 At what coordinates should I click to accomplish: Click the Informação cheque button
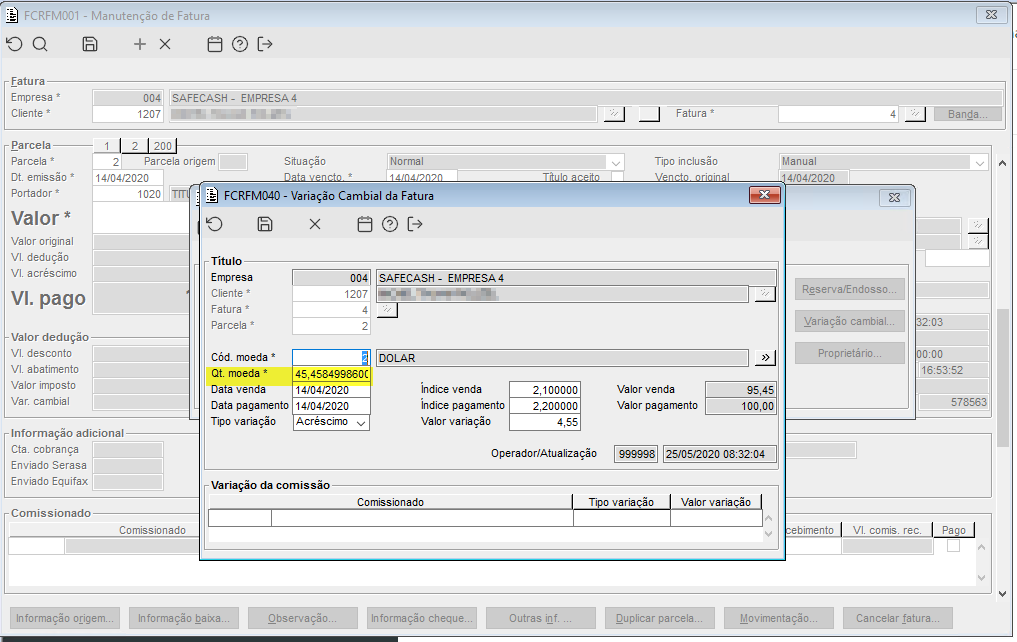coord(422,618)
